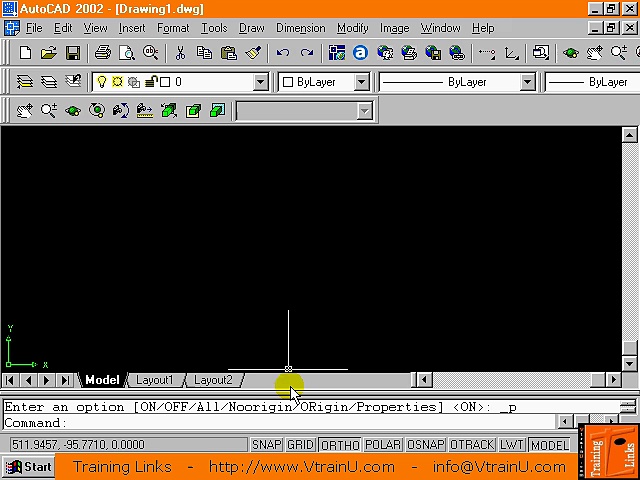The width and height of the screenshot is (640, 480).
Task: Disable ORTHO mode in status bar
Action: [340, 444]
